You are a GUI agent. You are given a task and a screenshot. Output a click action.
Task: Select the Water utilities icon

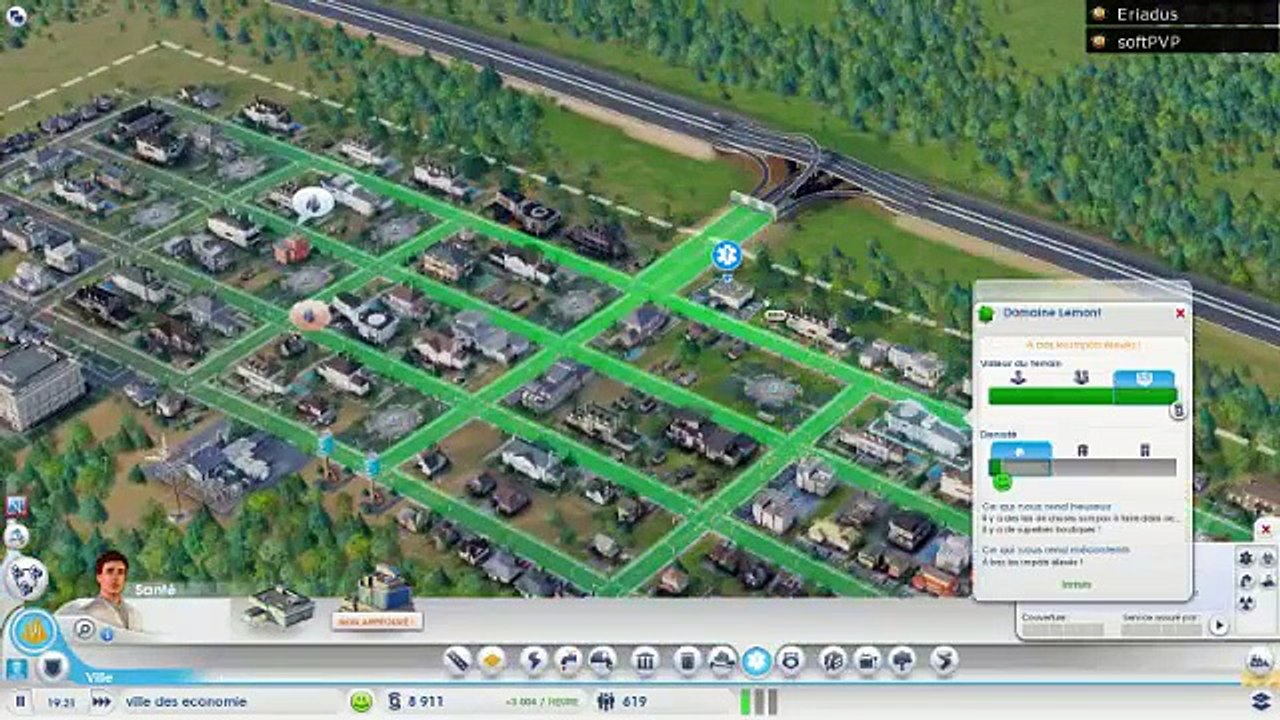568,661
